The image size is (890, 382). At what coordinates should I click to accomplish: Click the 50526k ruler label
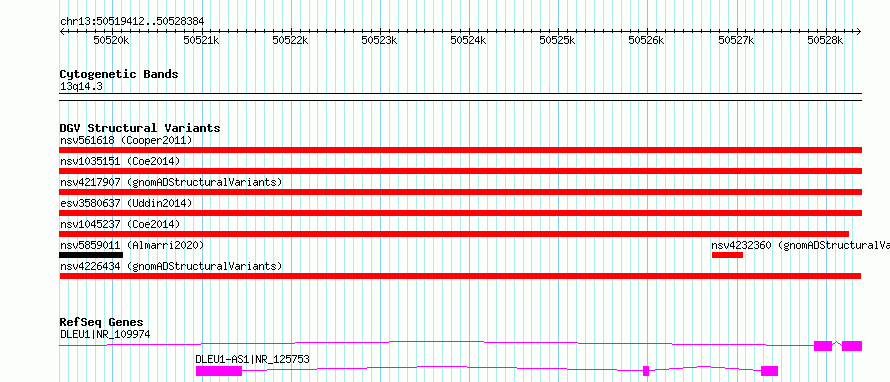click(x=646, y=40)
